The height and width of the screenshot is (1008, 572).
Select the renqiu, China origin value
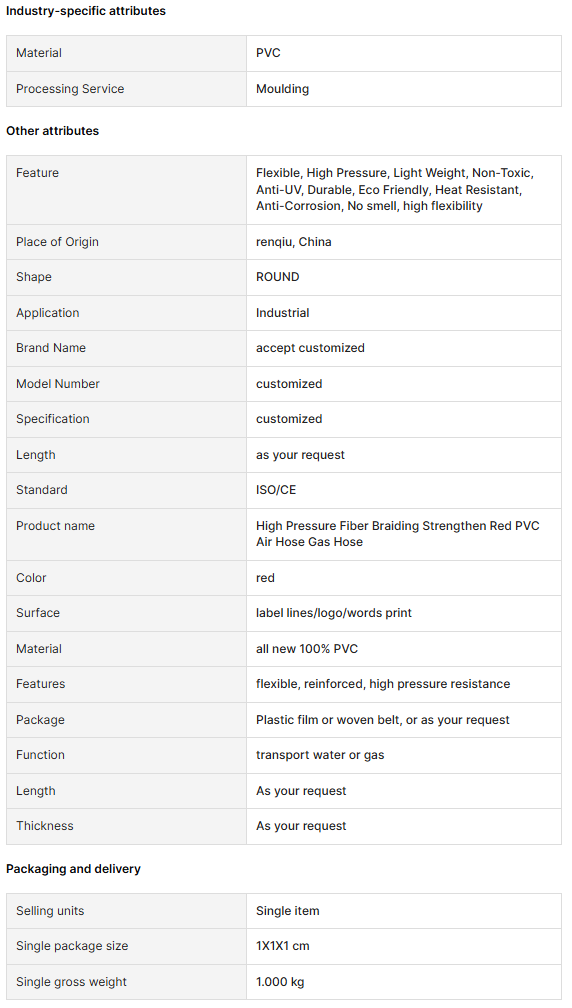tap(294, 242)
